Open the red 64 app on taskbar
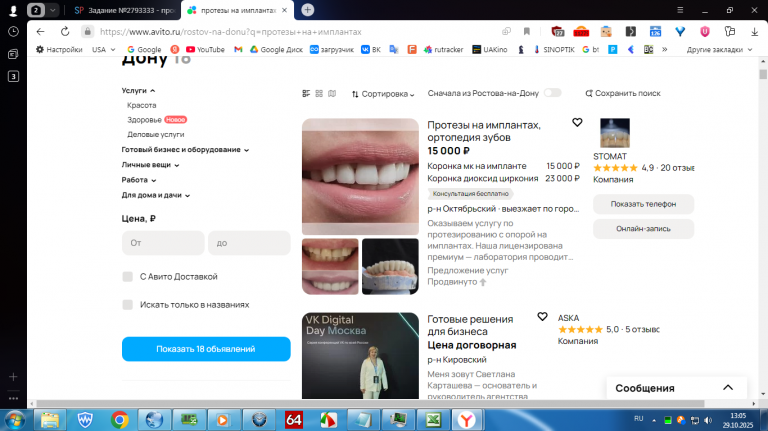 click(293, 420)
